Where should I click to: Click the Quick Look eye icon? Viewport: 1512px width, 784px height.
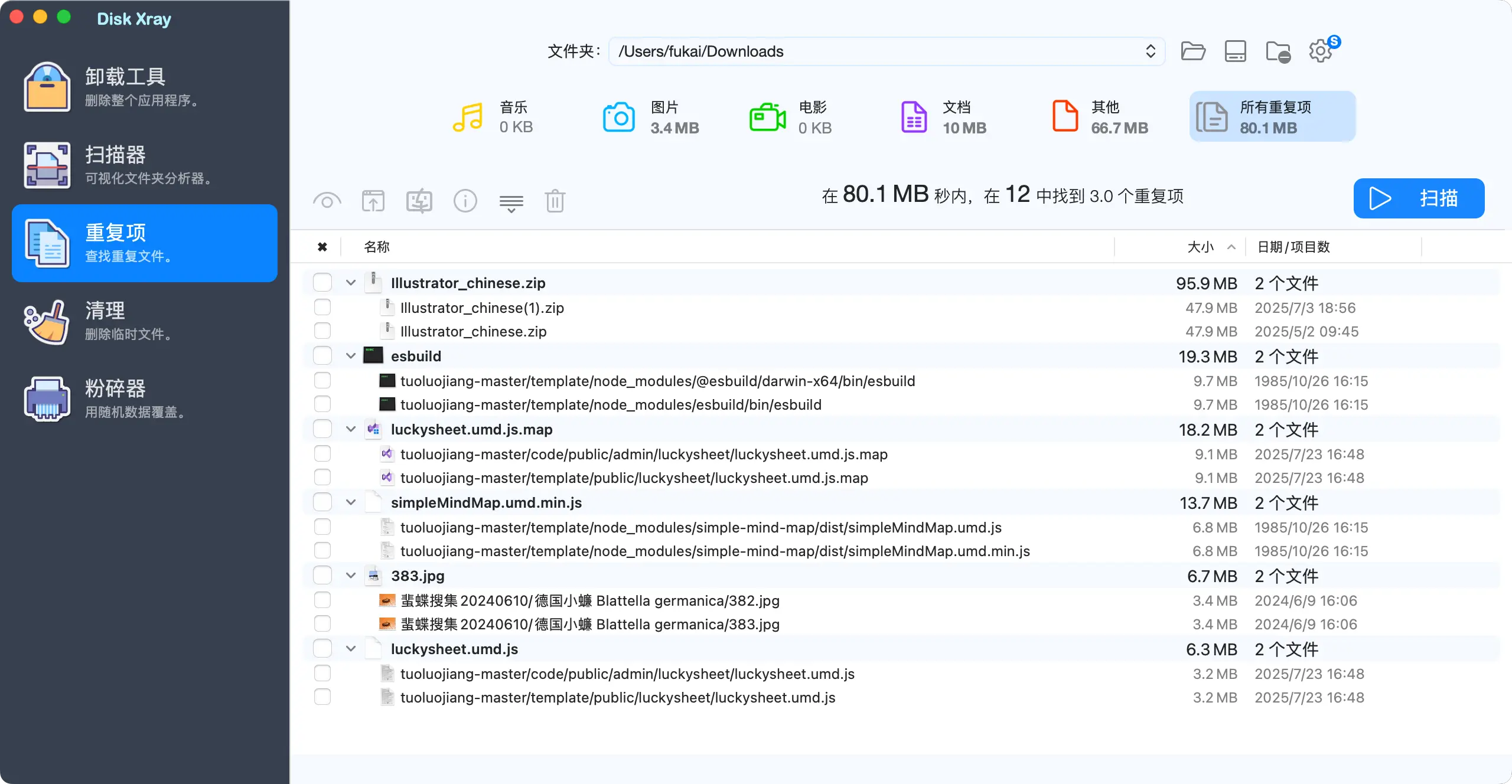tap(327, 201)
